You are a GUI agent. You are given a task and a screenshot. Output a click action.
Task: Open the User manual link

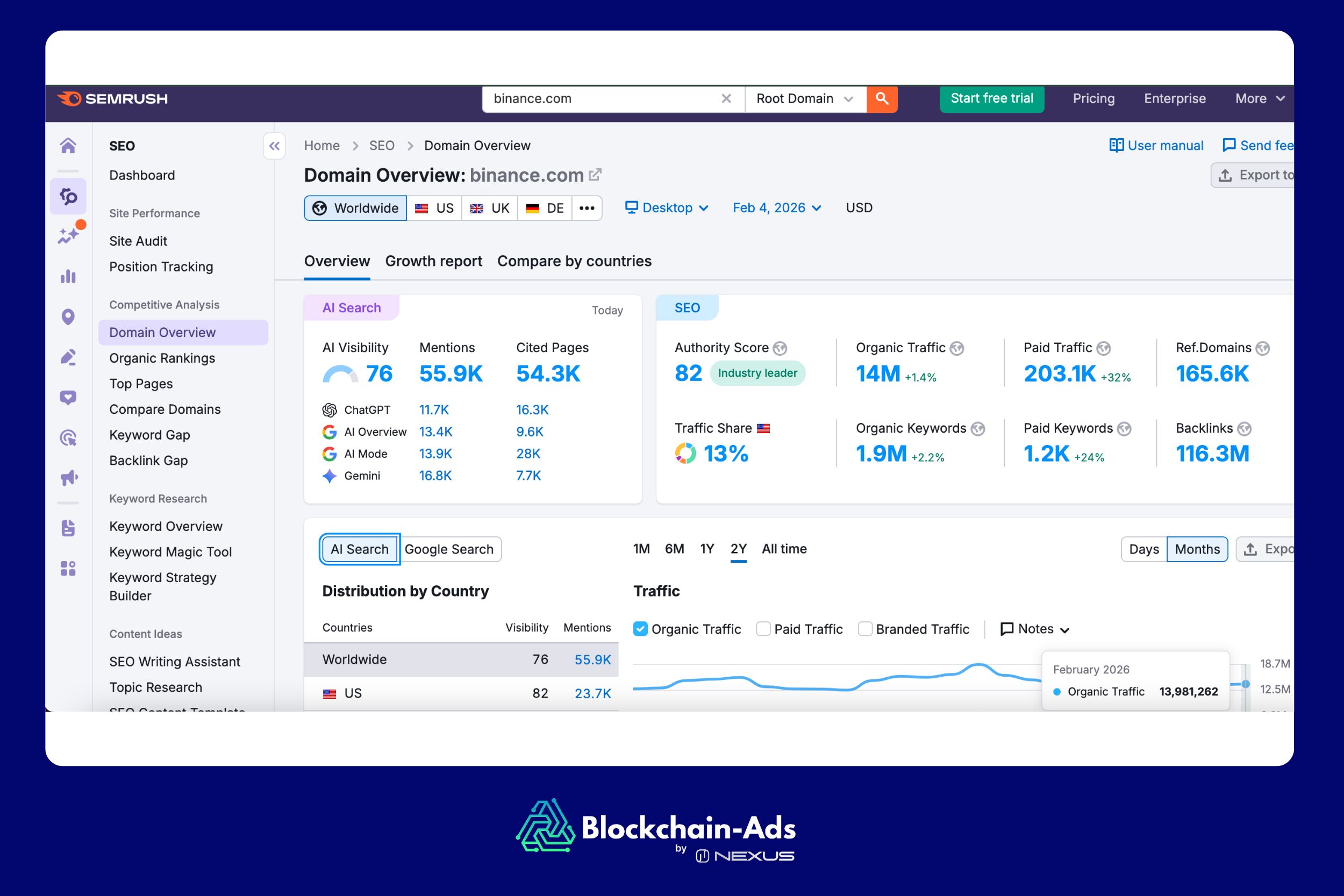click(x=1156, y=146)
